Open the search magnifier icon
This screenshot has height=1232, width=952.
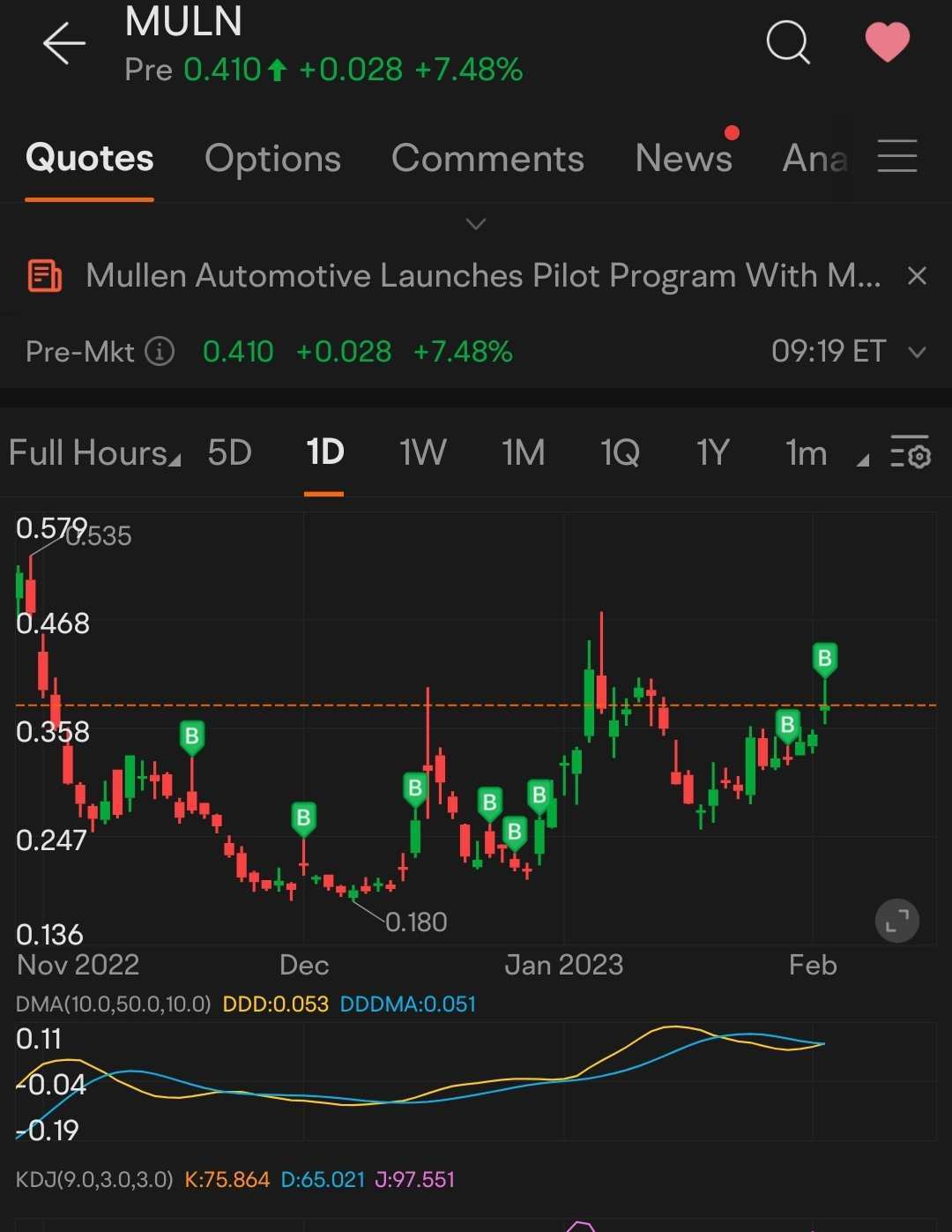point(788,41)
